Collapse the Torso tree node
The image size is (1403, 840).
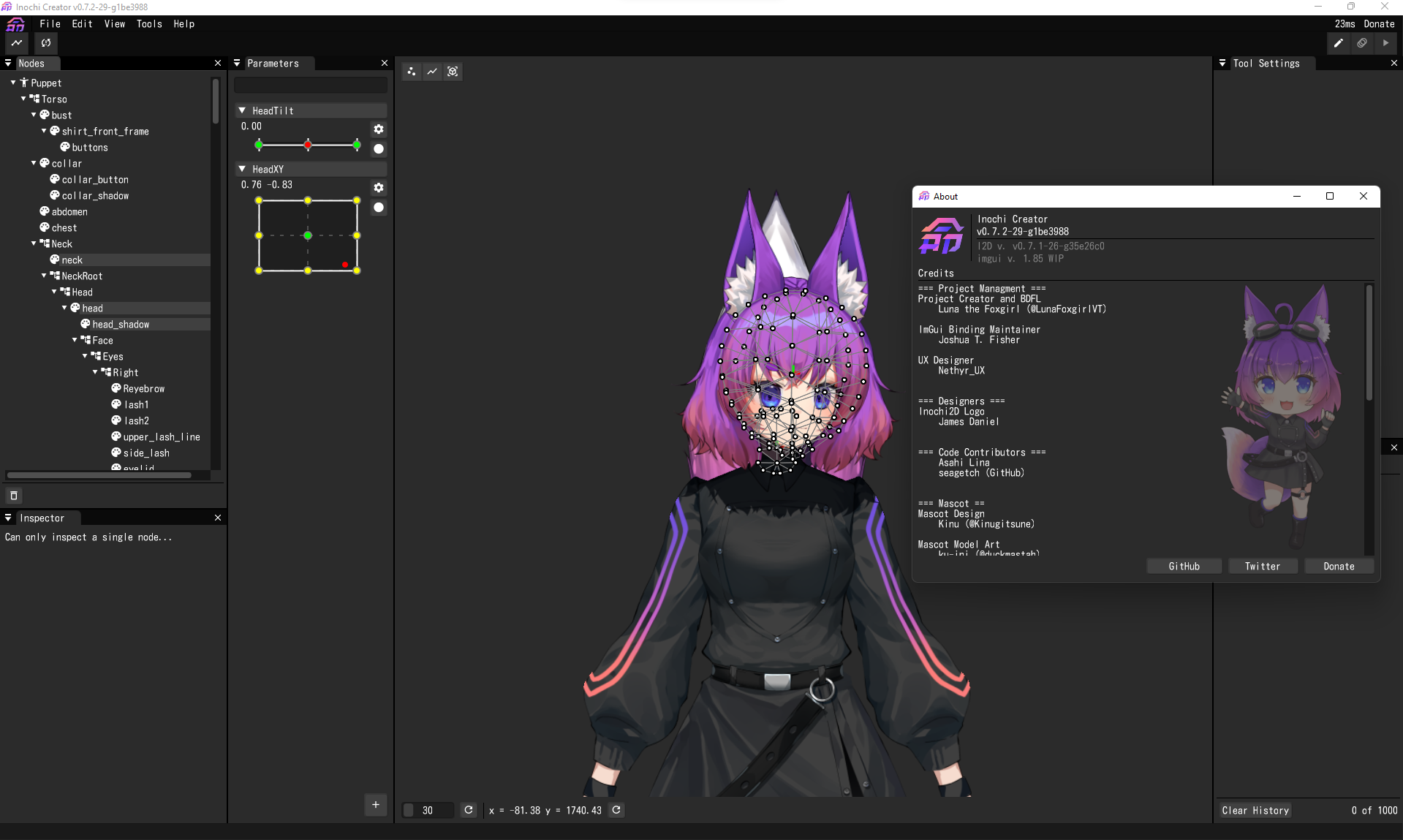[x=23, y=99]
